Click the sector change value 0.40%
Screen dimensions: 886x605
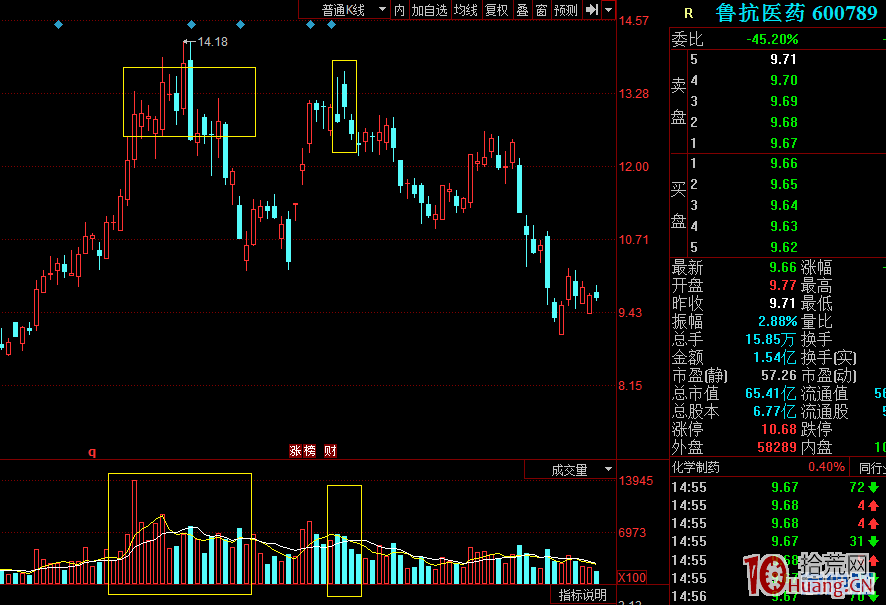(826, 467)
